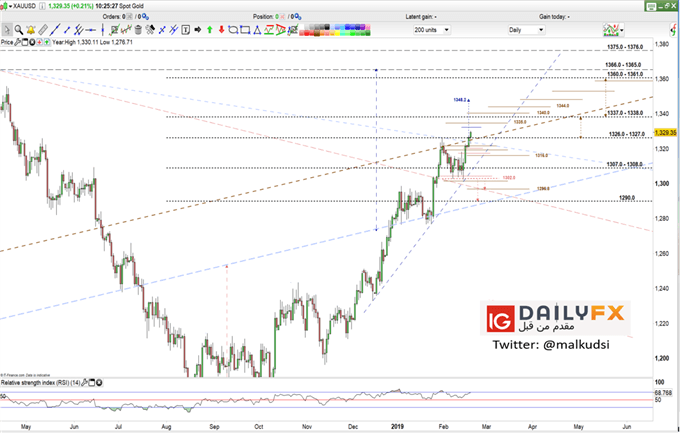Pick the vertical line drawing tool
680x433 pixels.
[x=103, y=30]
